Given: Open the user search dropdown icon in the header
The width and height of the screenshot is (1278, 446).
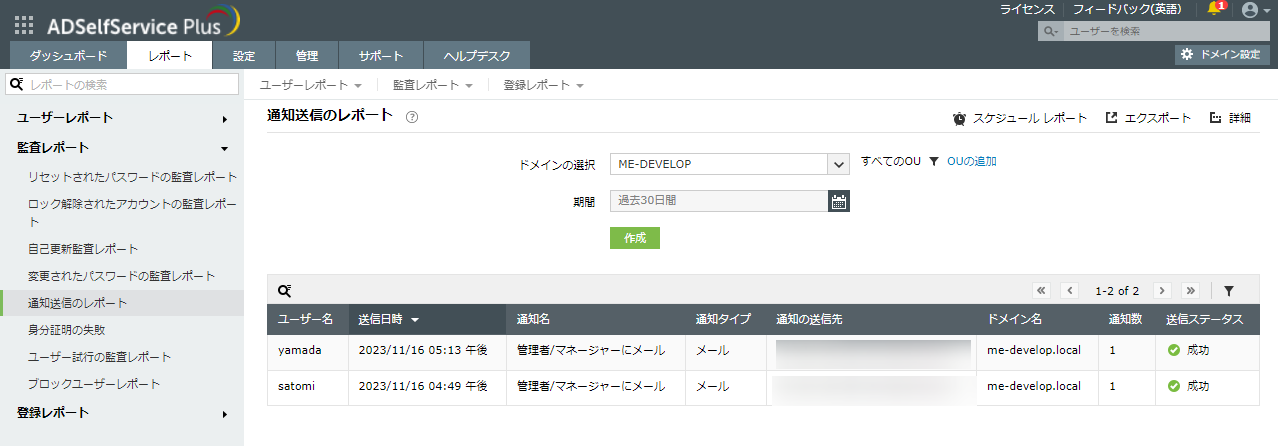Looking at the screenshot, I should [x=1050, y=32].
